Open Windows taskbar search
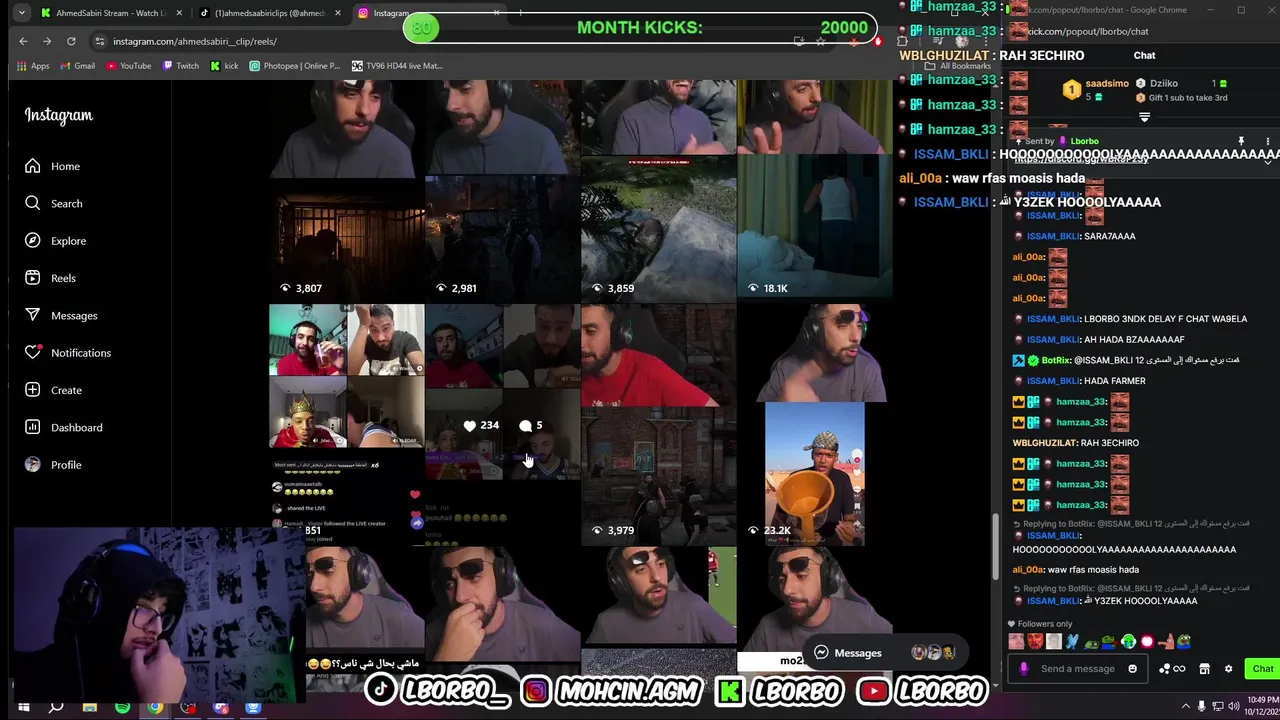The height and width of the screenshot is (720, 1280). click(x=56, y=708)
